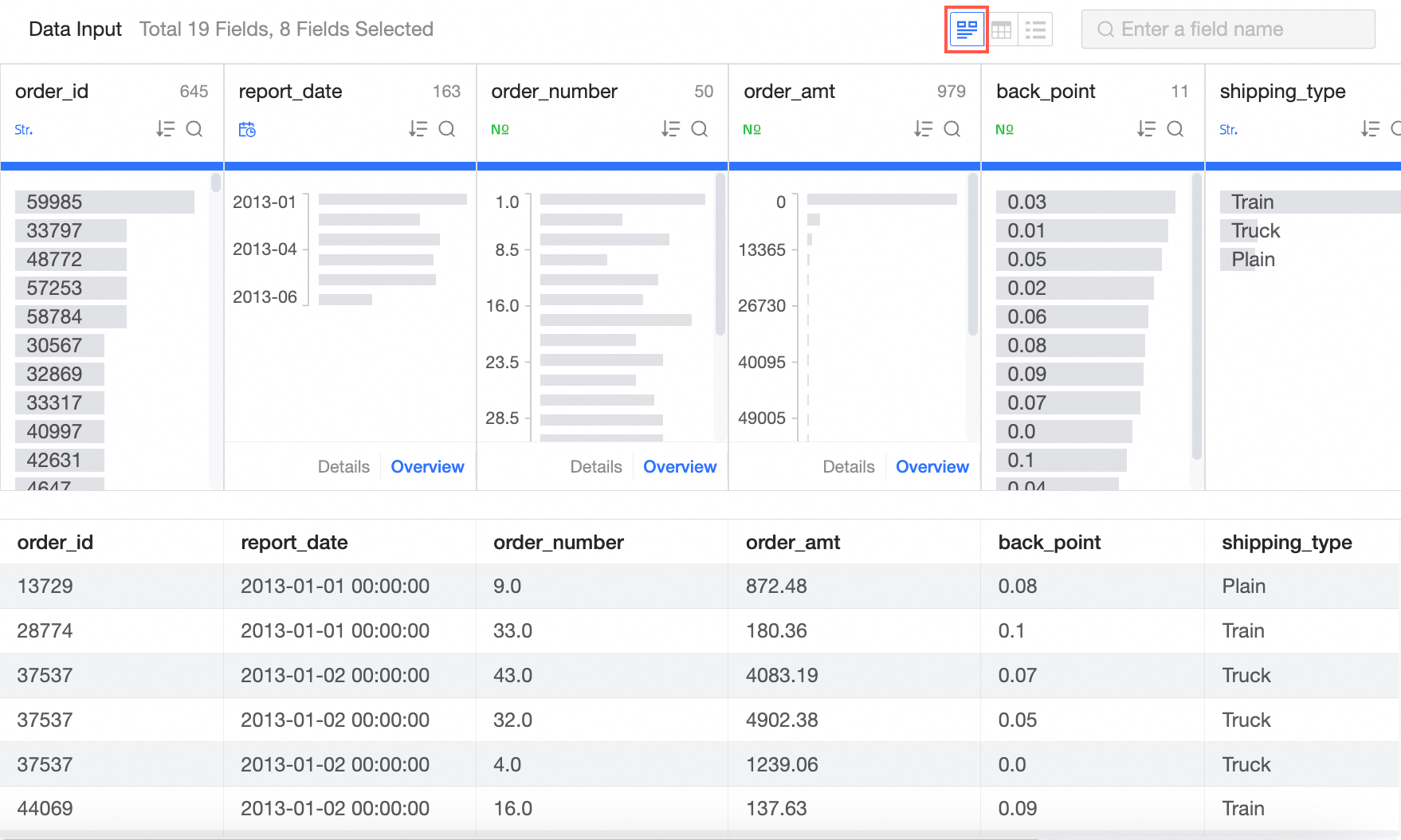Click the Str. type icon under shipping_type

click(x=1228, y=130)
